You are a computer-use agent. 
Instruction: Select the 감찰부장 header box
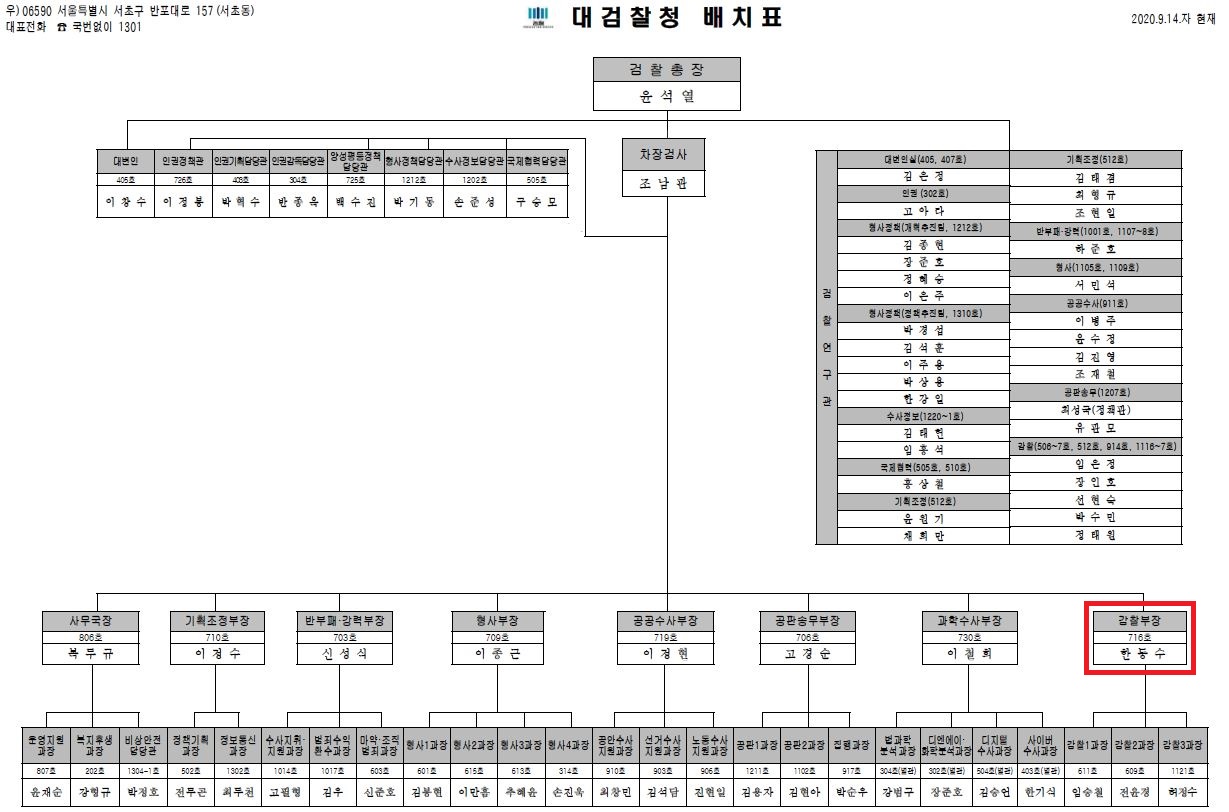(x=1139, y=621)
